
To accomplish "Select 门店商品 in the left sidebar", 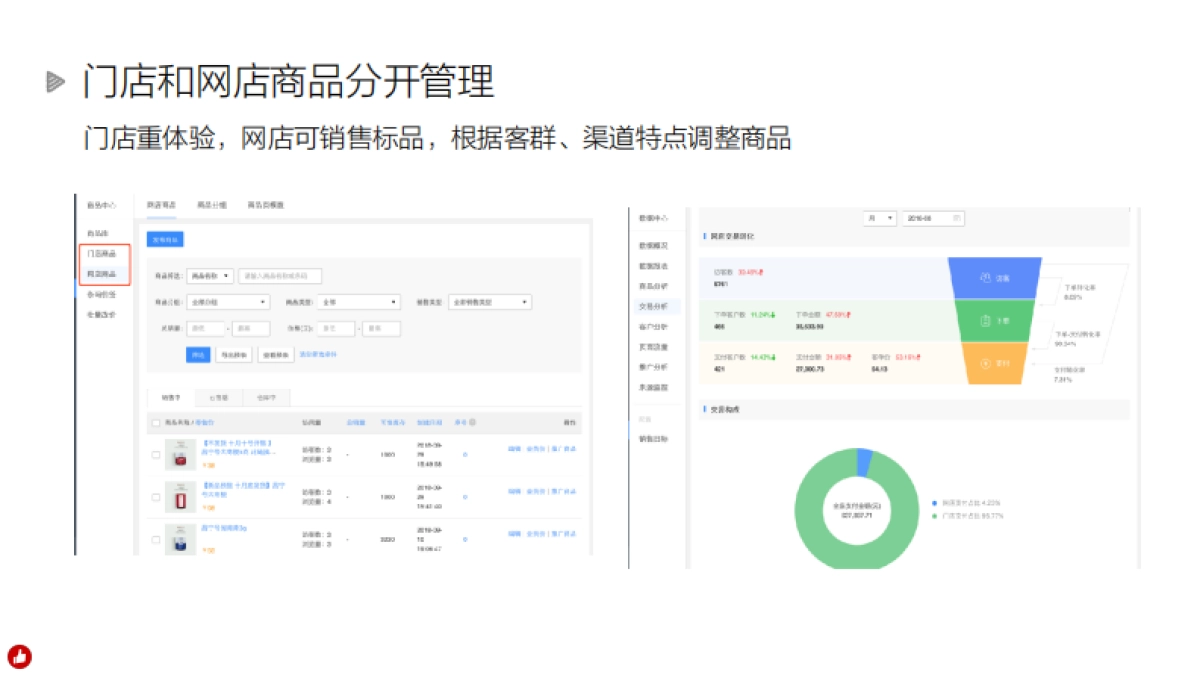I will click(x=101, y=254).
